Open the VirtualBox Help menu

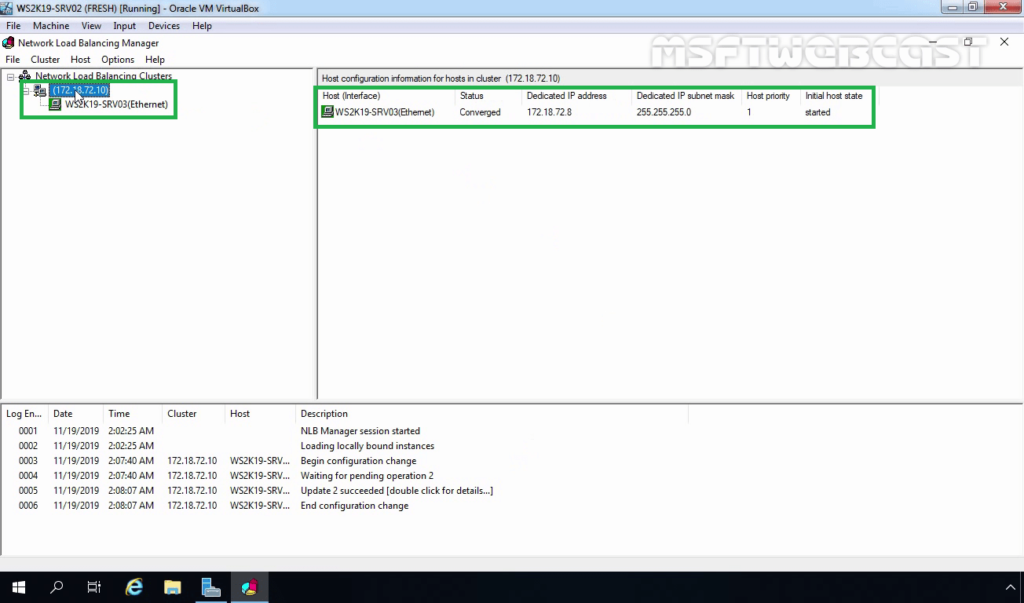point(202,26)
